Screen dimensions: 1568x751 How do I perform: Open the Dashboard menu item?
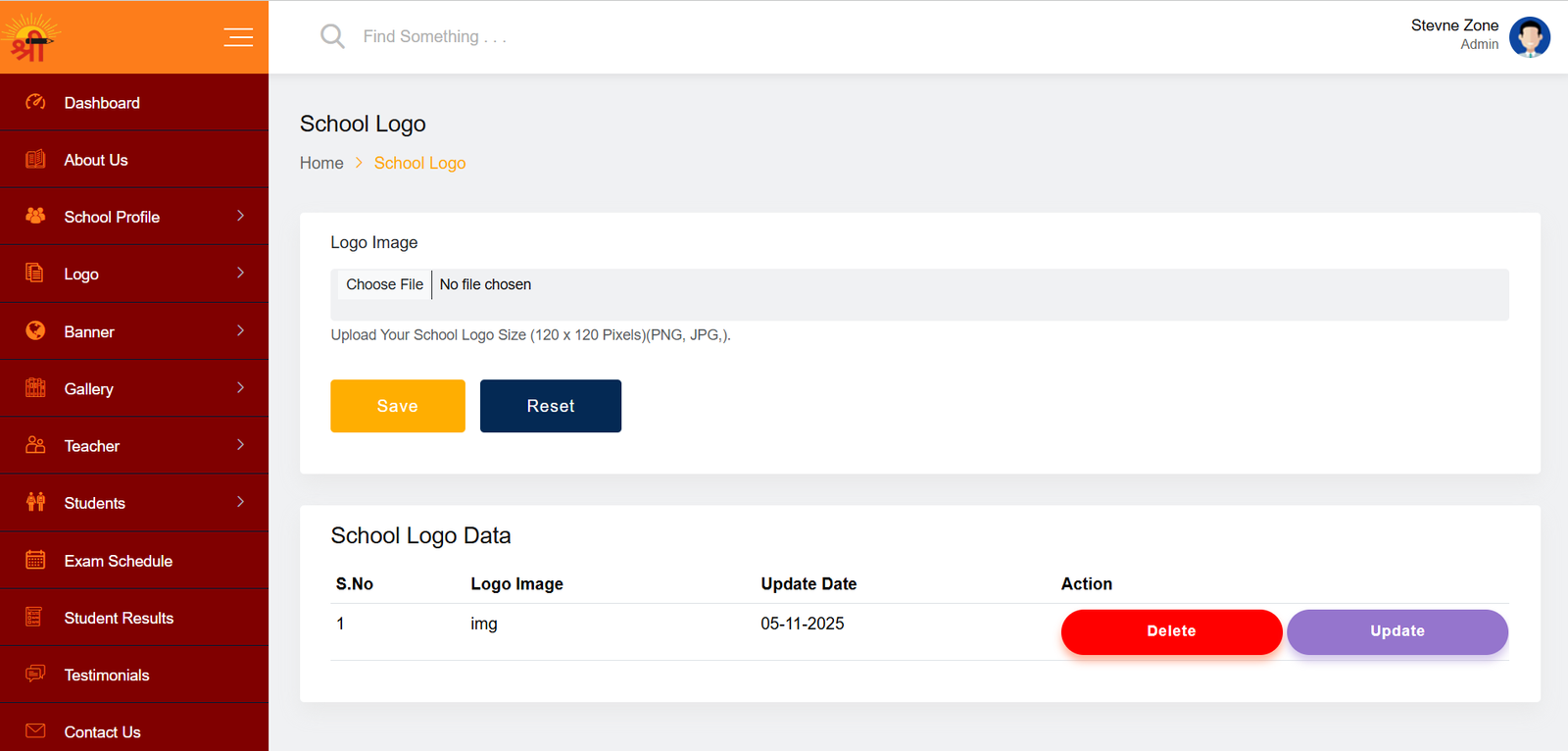134,102
